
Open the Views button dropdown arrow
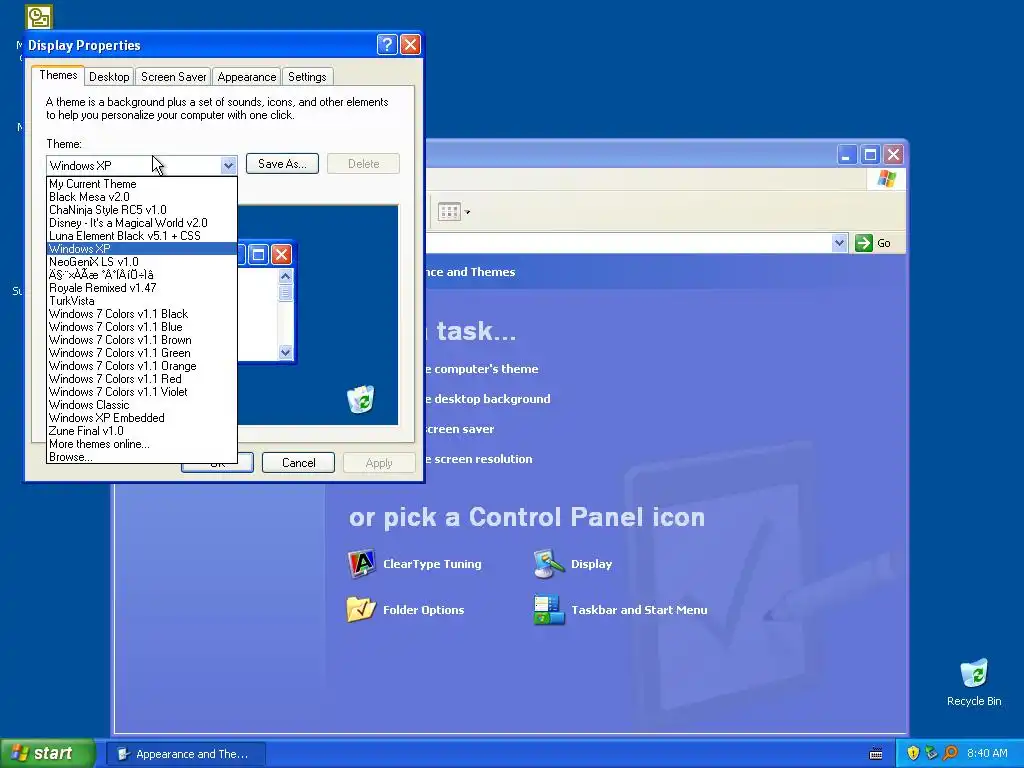(x=467, y=212)
